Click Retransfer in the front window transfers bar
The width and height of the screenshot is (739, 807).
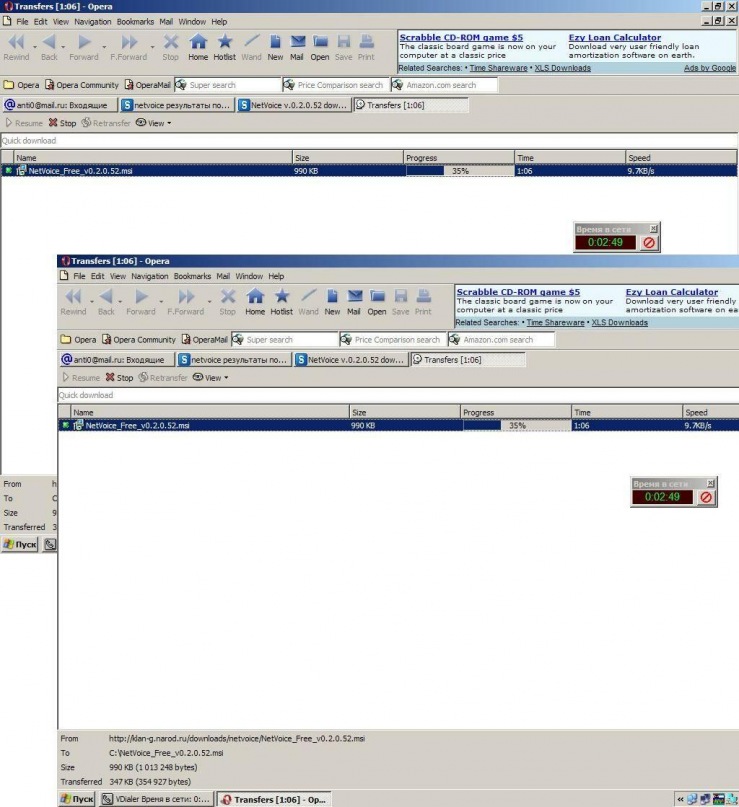(x=163, y=378)
